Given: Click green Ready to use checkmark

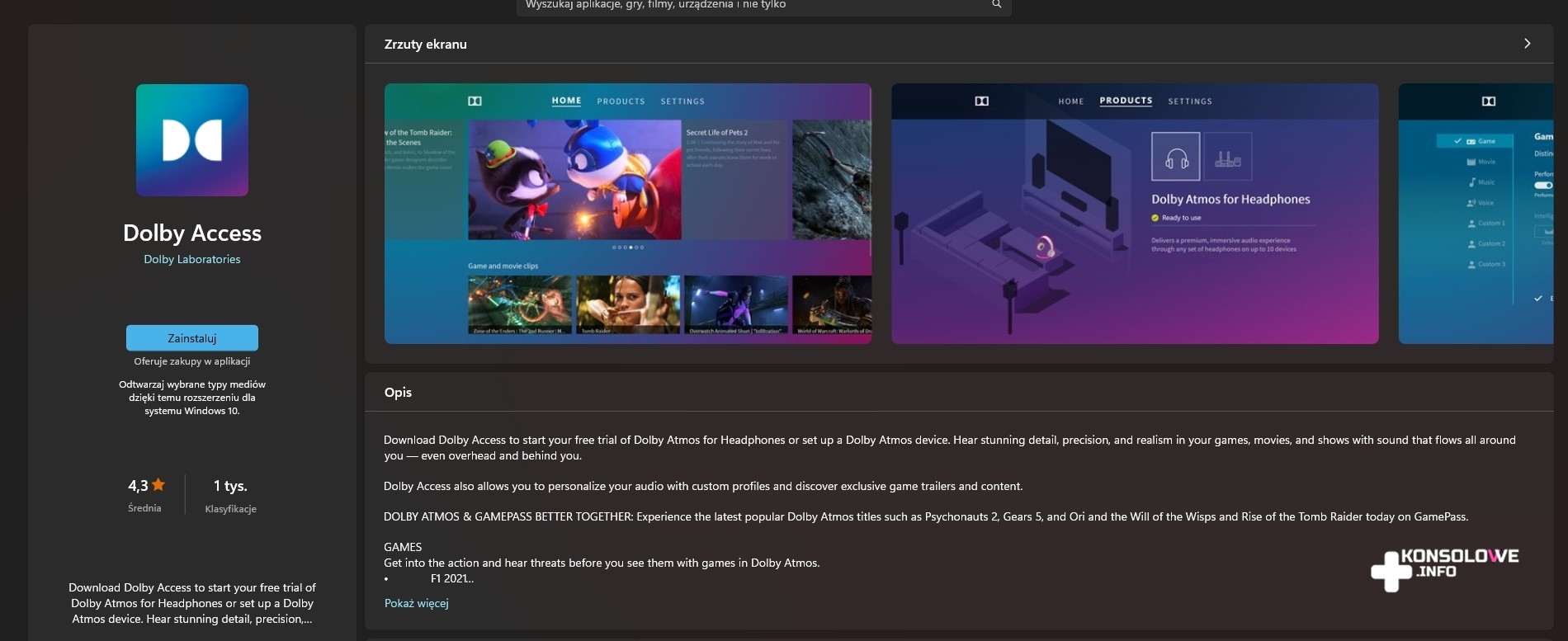Looking at the screenshot, I should pos(1155,218).
